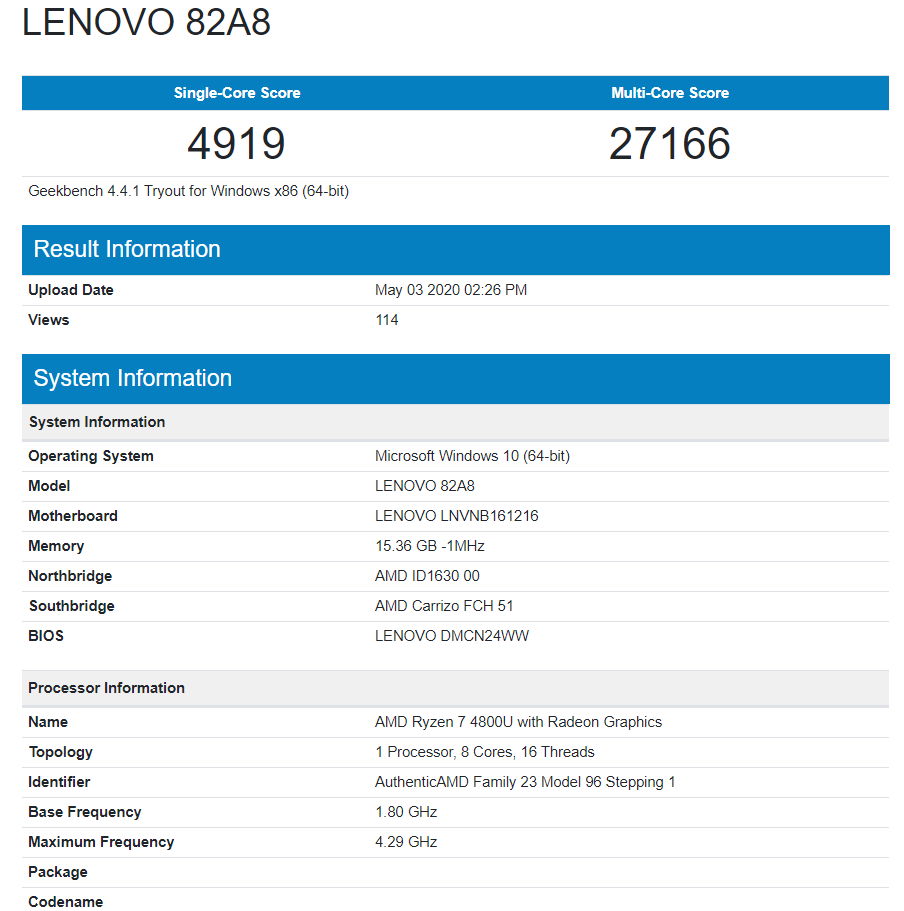Select the Geekbench 4.4.1 Tryout version line

click(189, 191)
